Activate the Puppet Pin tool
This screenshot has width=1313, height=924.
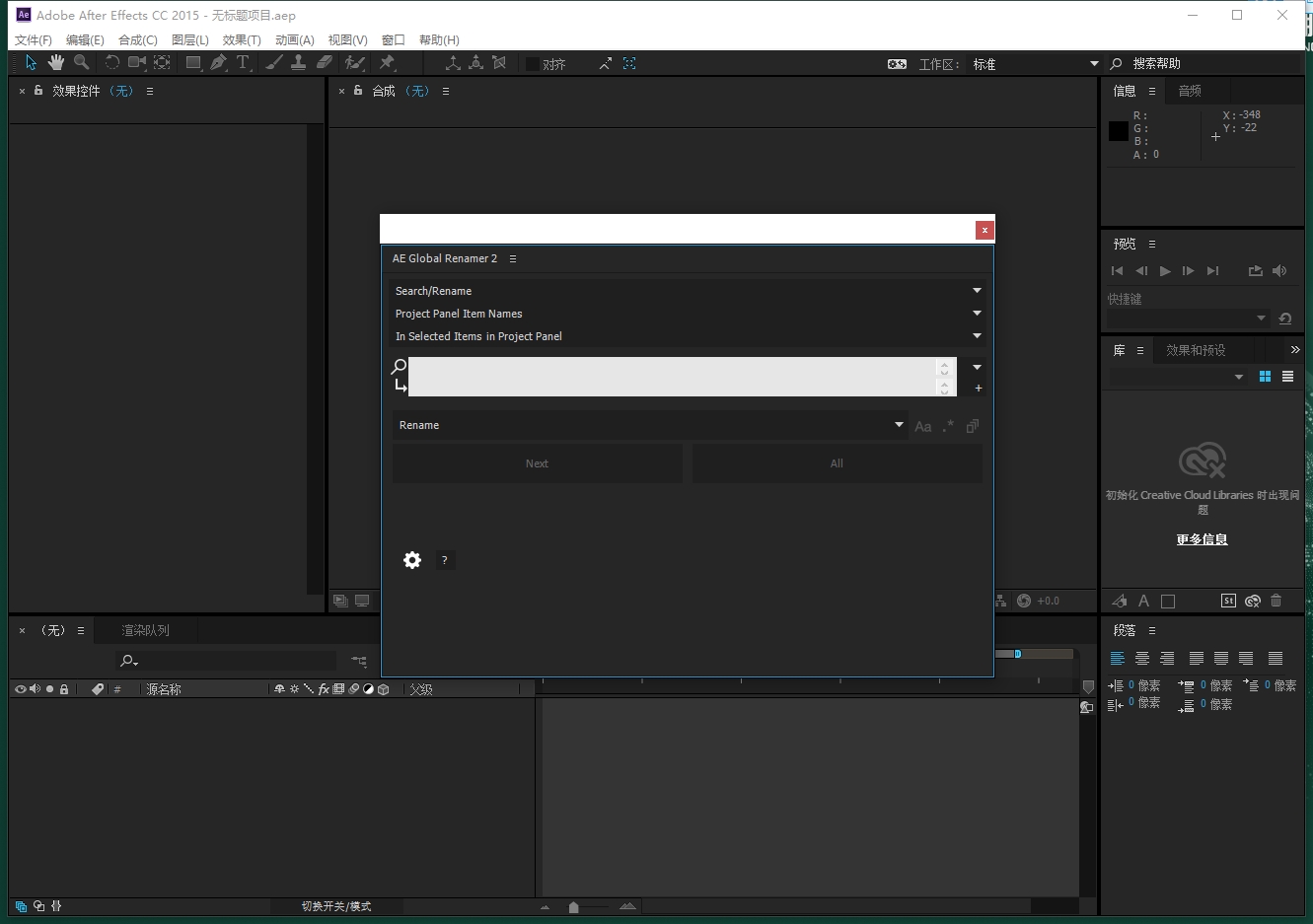387,63
